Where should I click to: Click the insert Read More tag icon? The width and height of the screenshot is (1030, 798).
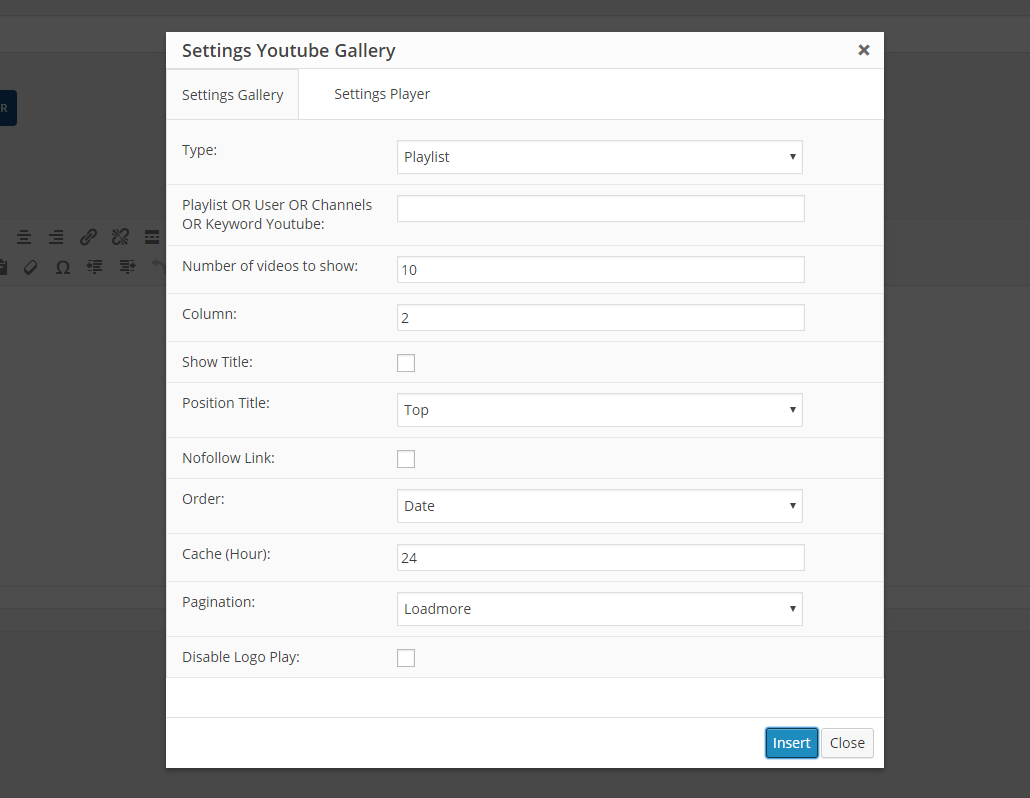tap(152, 237)
